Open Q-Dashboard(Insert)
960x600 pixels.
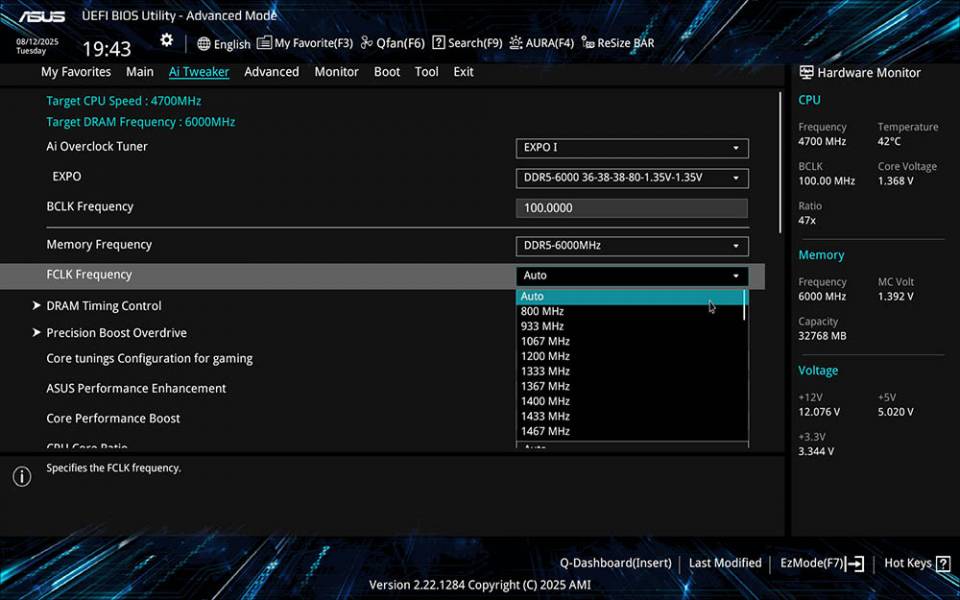coord(615,562)
